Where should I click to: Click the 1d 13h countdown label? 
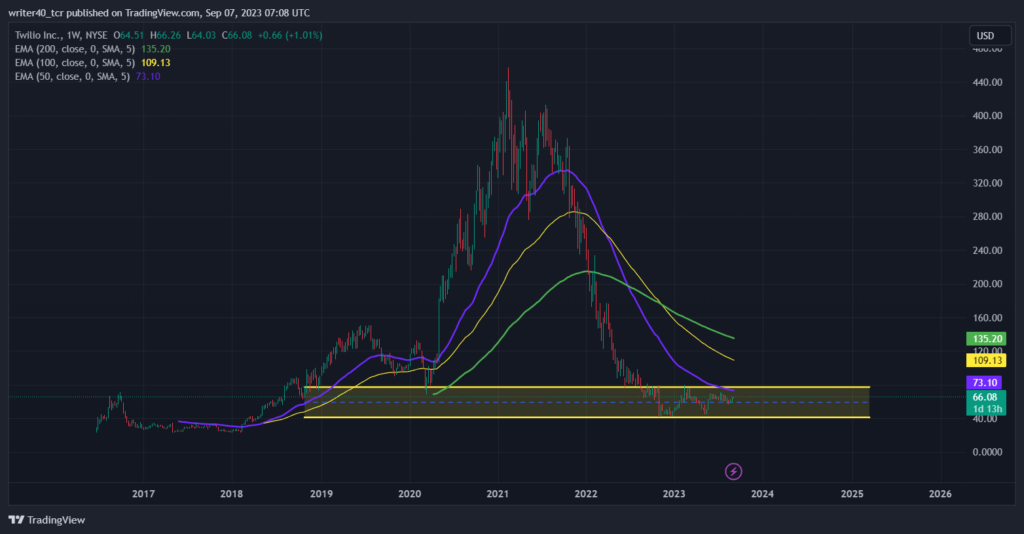(986, 409)
